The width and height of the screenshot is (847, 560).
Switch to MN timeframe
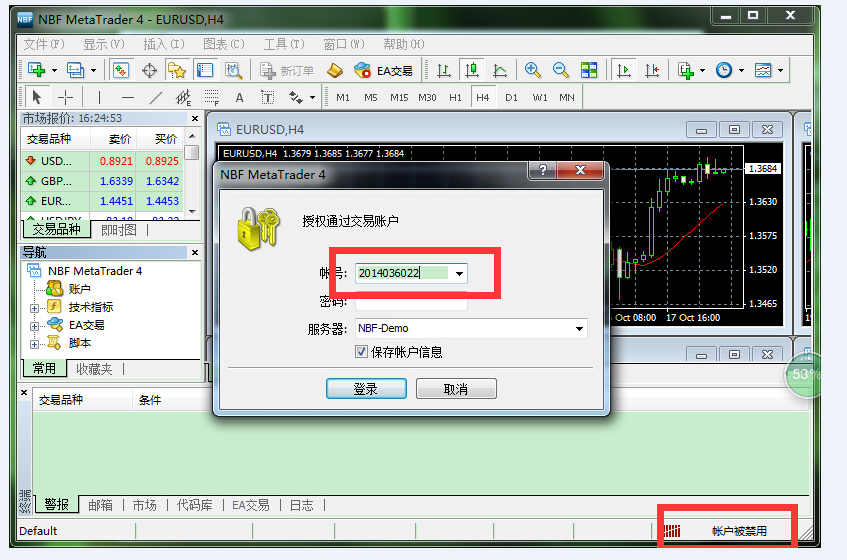[x=567, y=98]
